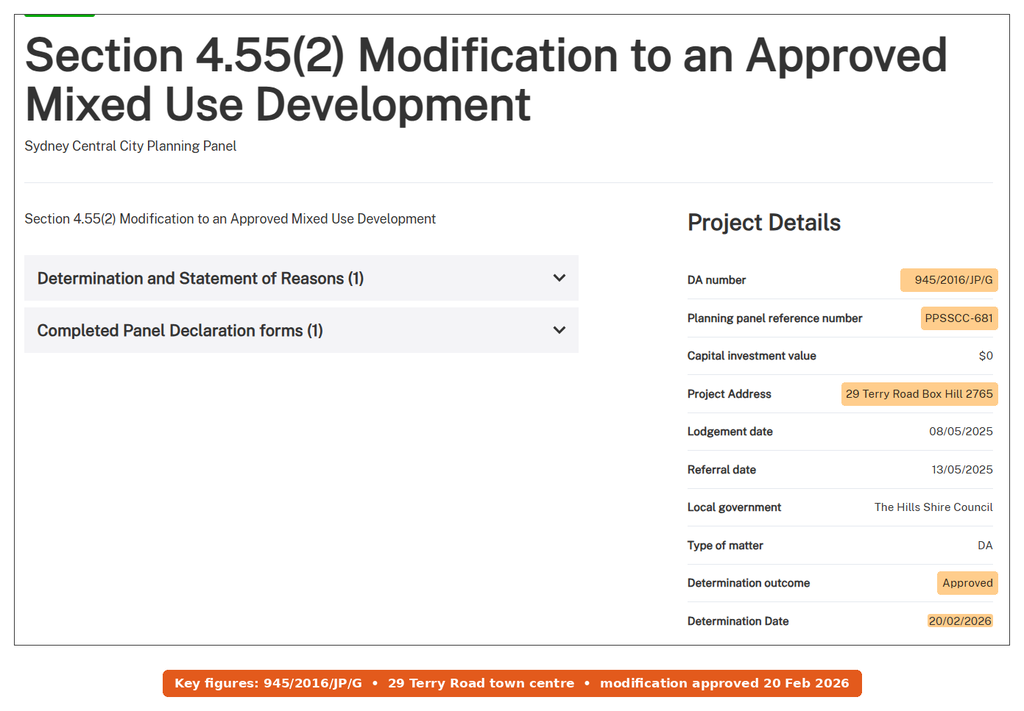Click the Determination outcome label

[x=748, y=583]
